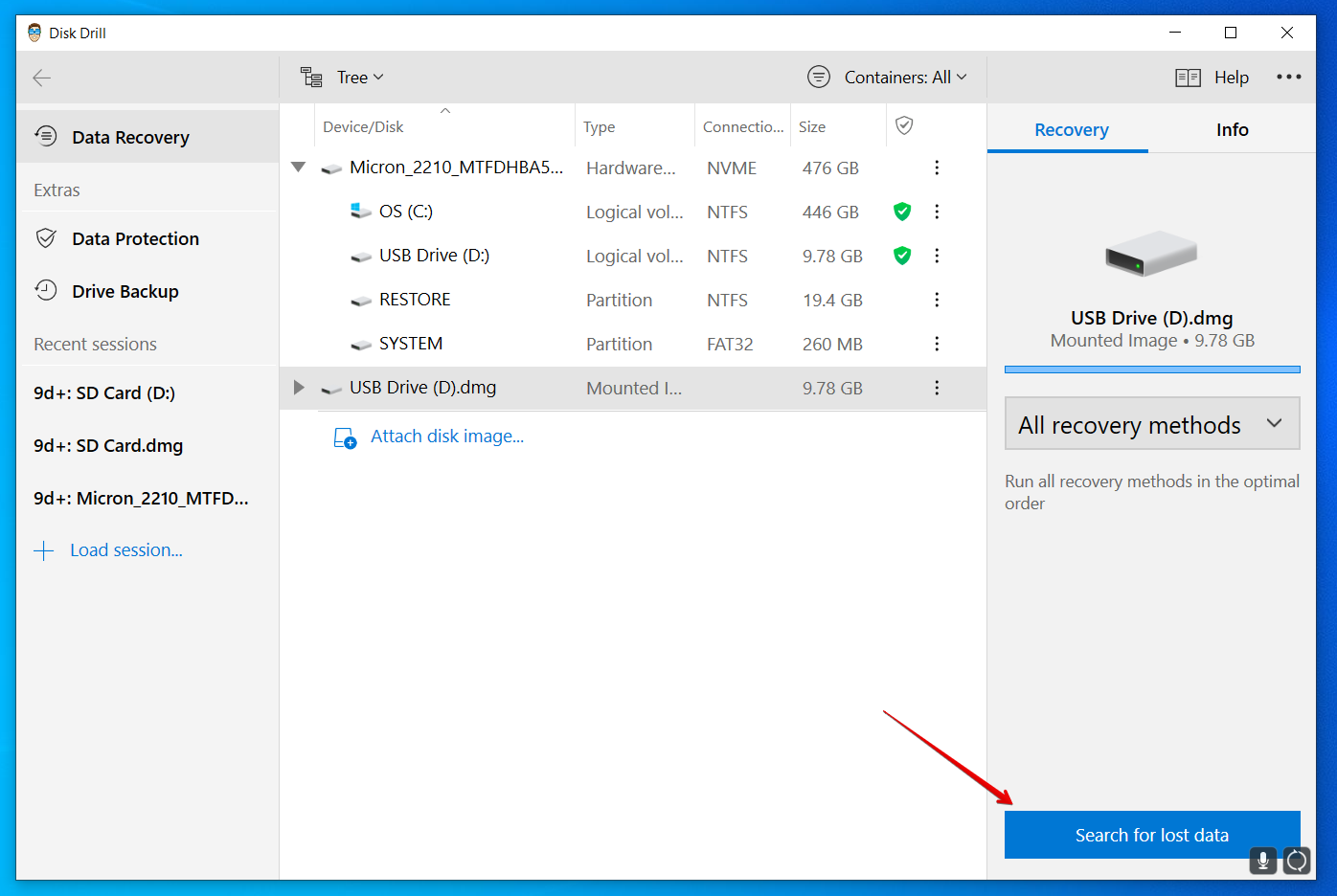This screenshot has width=1337, height=896.
Task: Click the Help book icon
Action: click(1188, 78)
